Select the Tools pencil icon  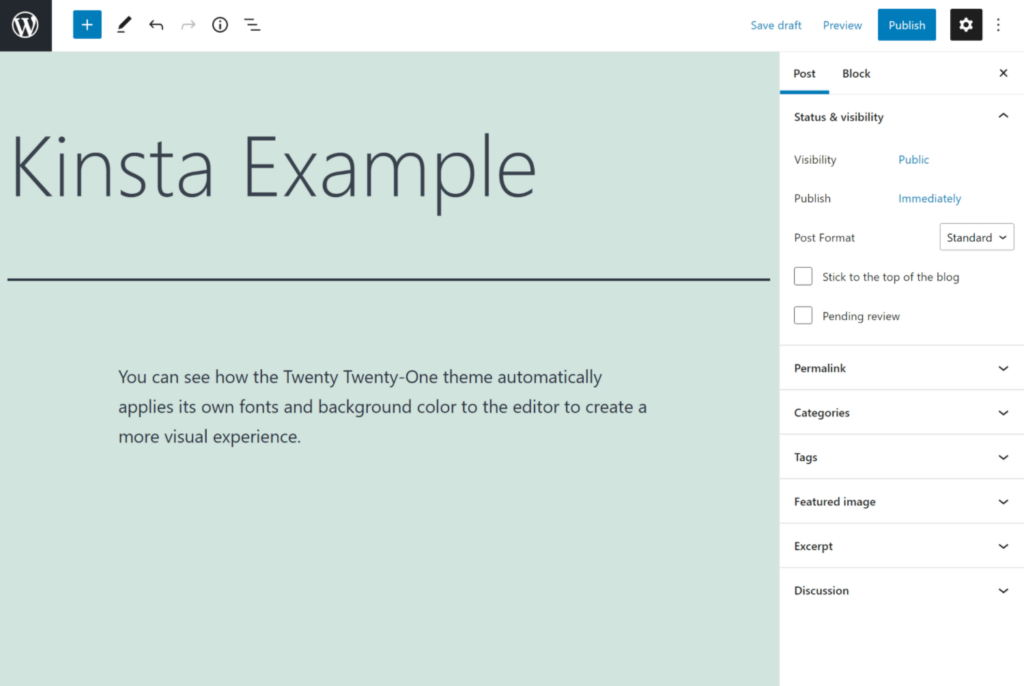124,24
